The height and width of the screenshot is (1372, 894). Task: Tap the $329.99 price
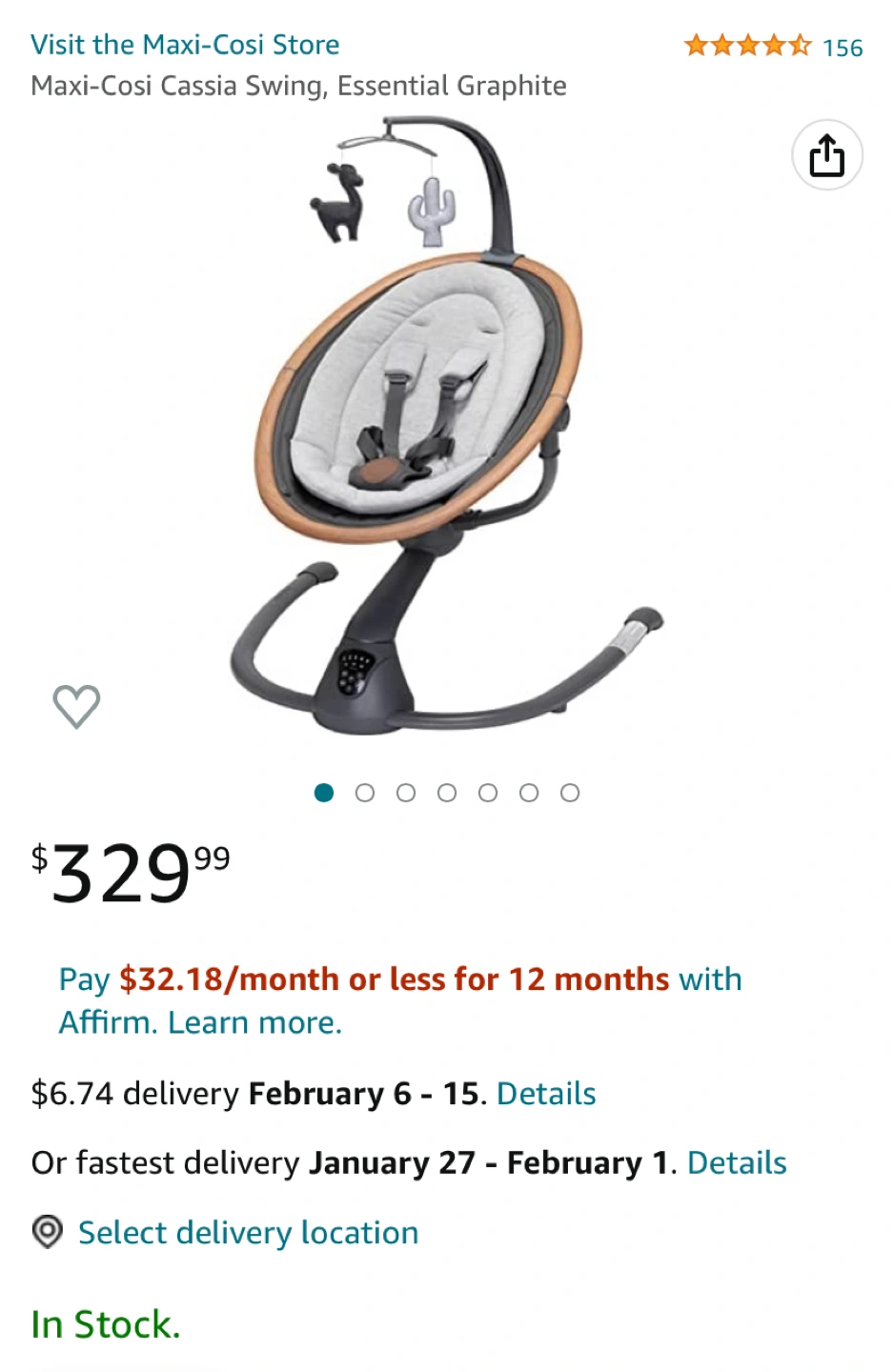coord(131,873)
